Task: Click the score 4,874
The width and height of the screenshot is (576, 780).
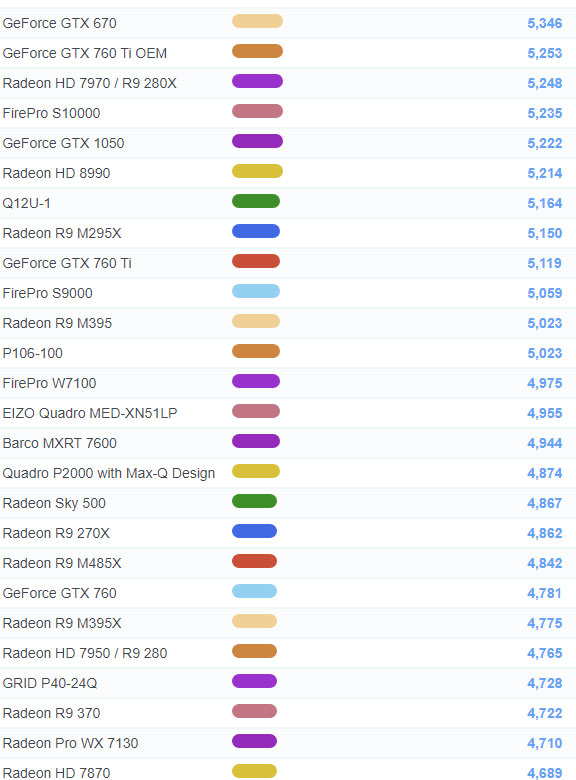Action: 545,473
